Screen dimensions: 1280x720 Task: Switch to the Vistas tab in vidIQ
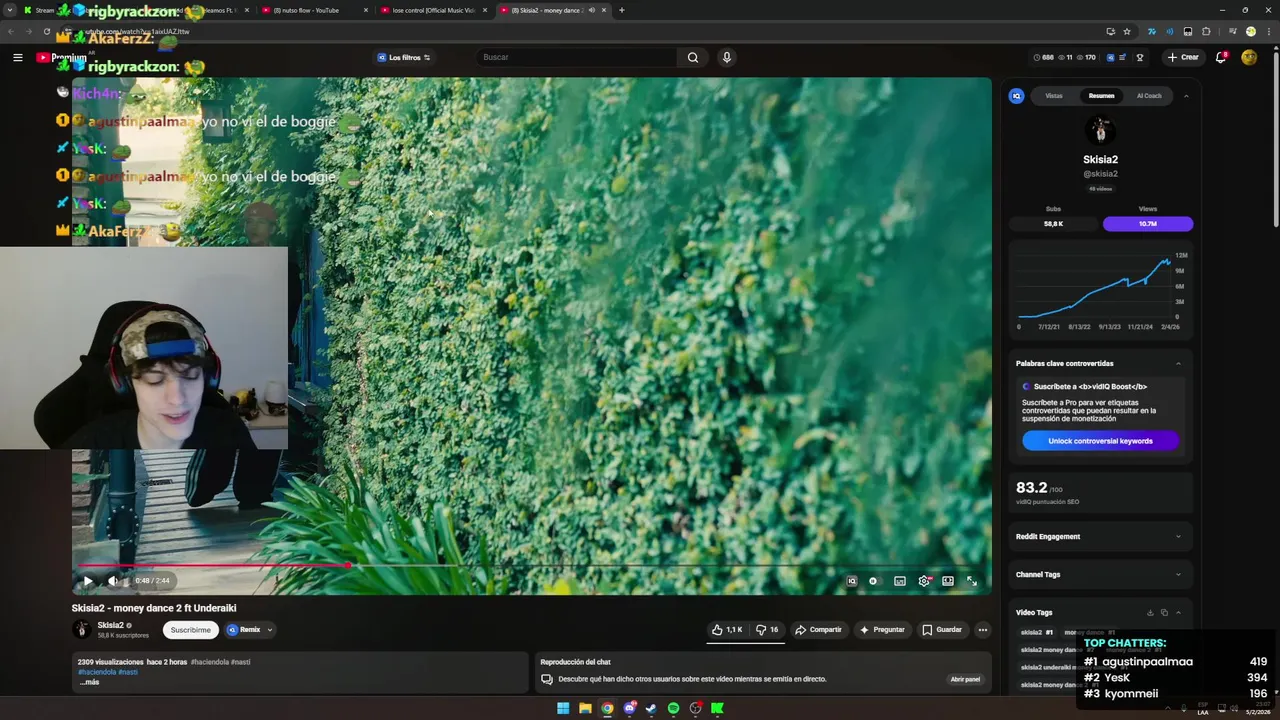tap(1054, 96)
